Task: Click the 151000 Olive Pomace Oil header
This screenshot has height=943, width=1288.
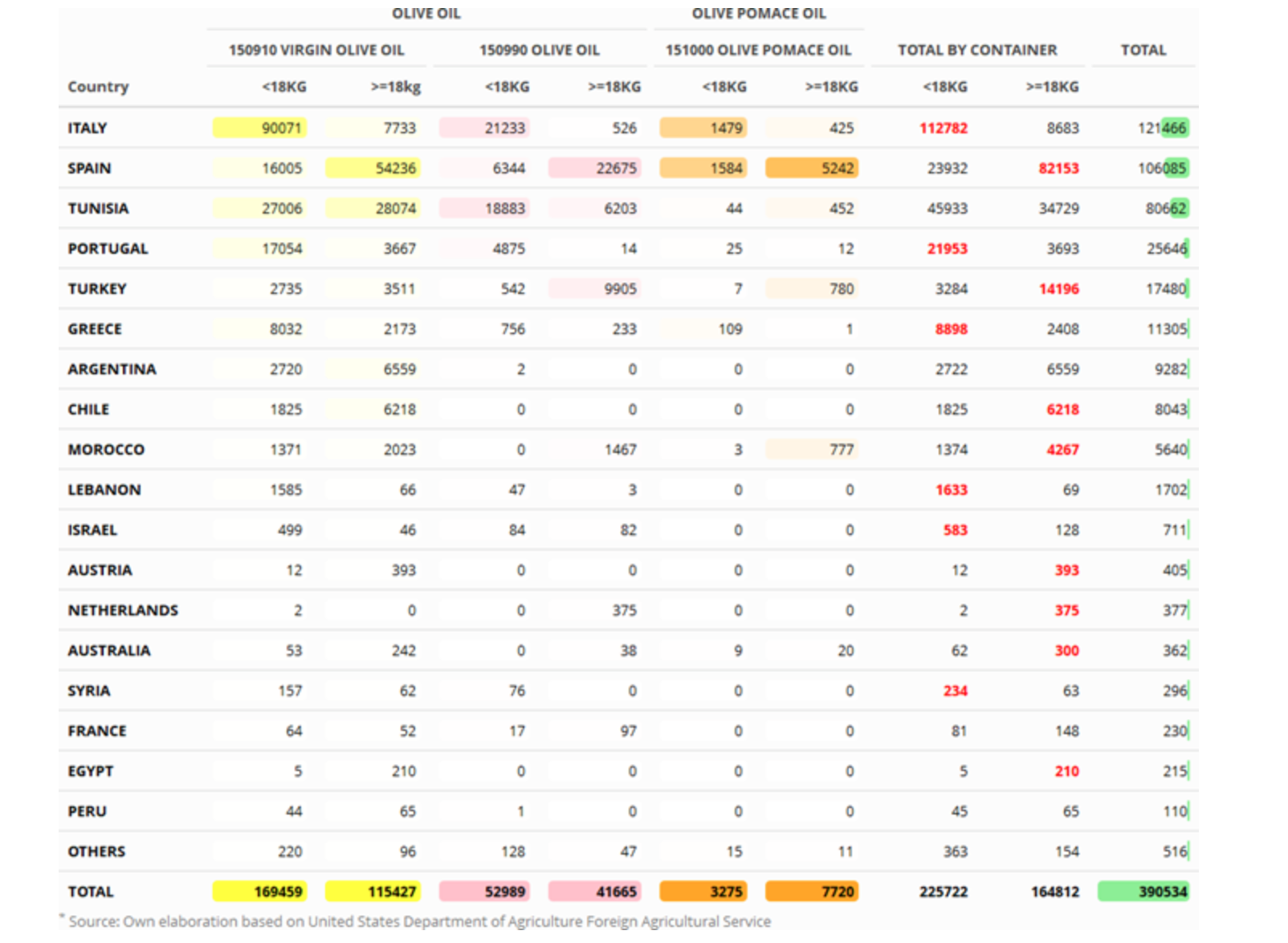Action: 758,50
